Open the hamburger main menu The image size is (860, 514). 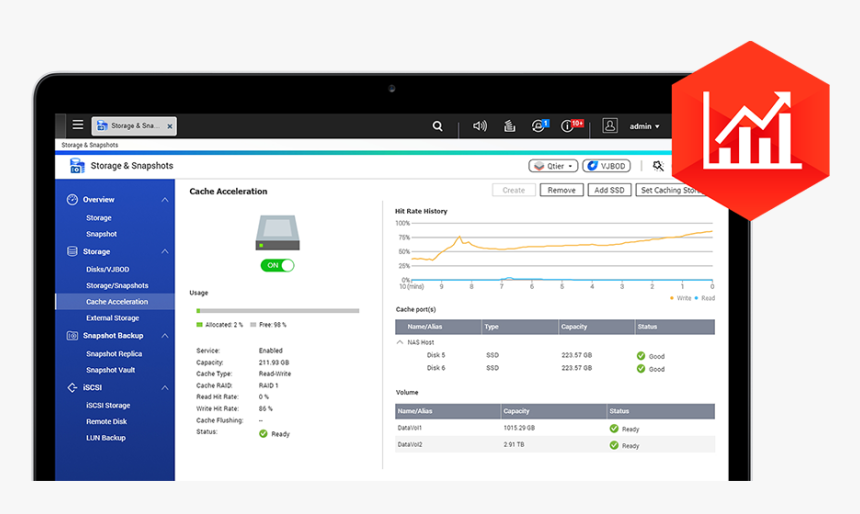pos(78,125)
